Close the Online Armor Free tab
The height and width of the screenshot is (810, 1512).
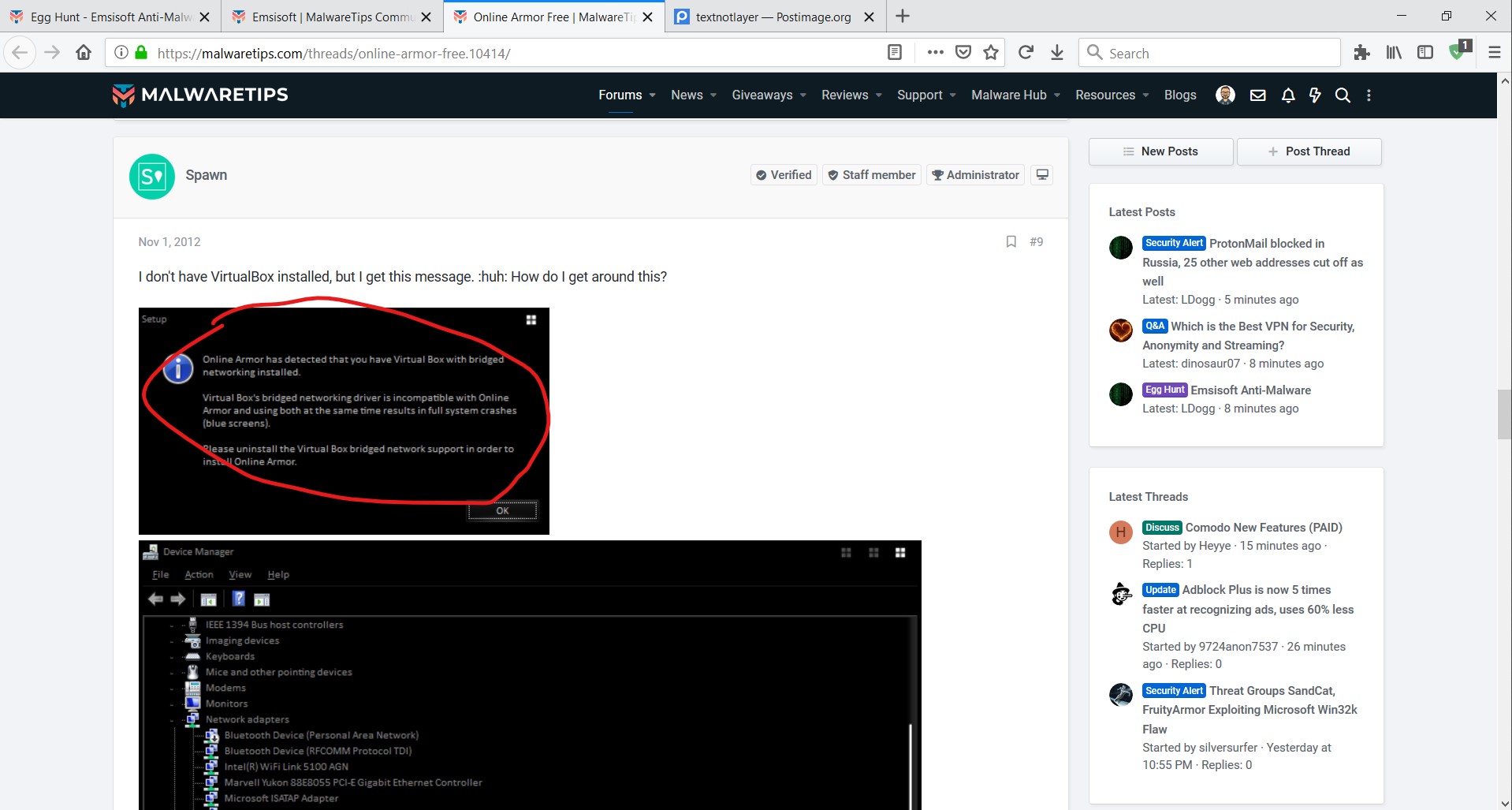coord(648,17)
